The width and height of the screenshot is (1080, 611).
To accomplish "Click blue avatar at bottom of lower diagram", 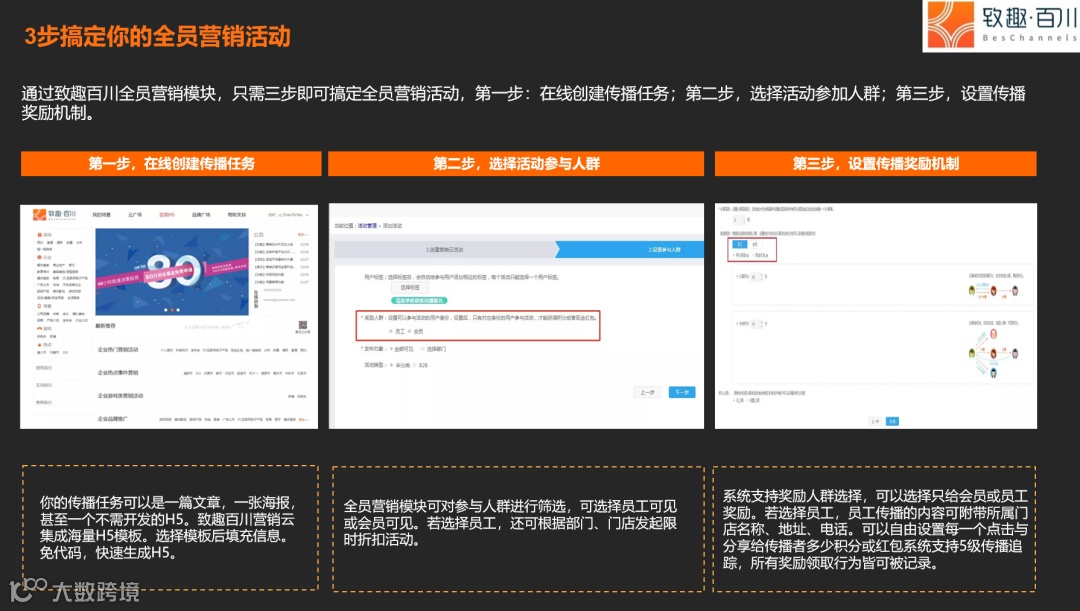I will (x=993, y=373).
